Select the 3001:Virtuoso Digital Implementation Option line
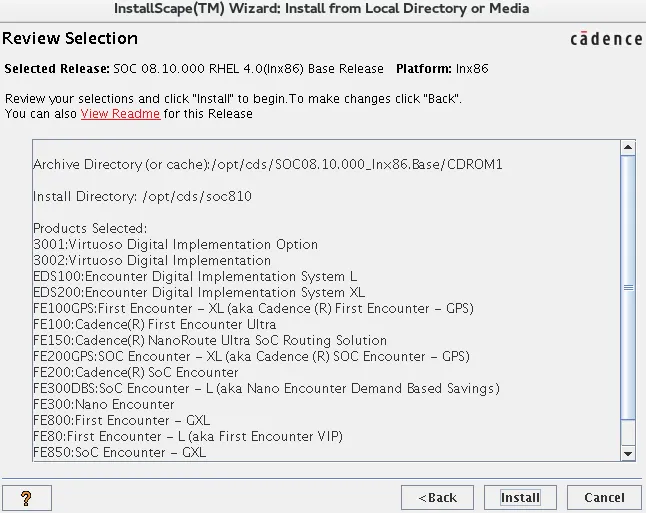Screen dimensions: 646x513 point(175,244)
